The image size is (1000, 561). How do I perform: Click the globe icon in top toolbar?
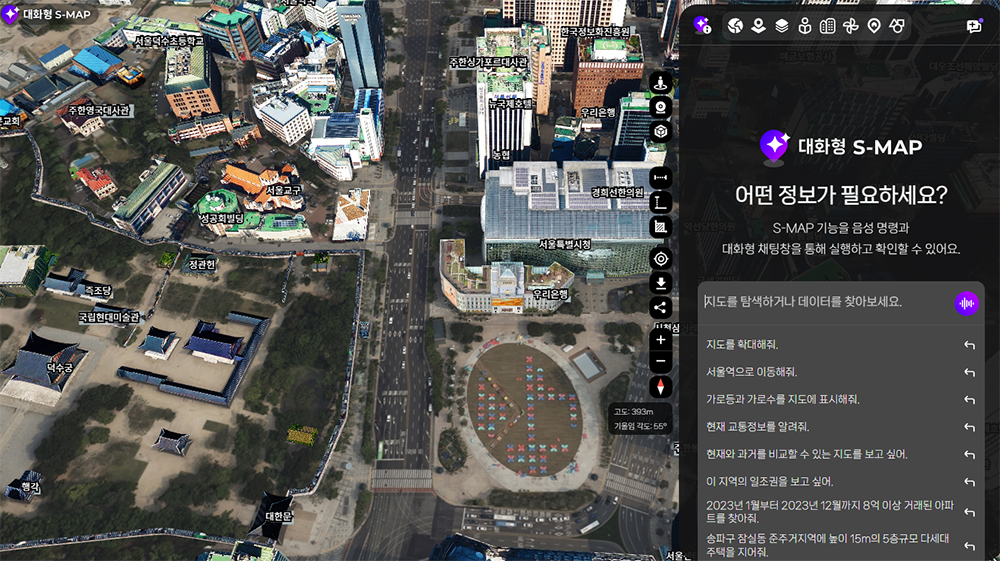click(736, 26)
